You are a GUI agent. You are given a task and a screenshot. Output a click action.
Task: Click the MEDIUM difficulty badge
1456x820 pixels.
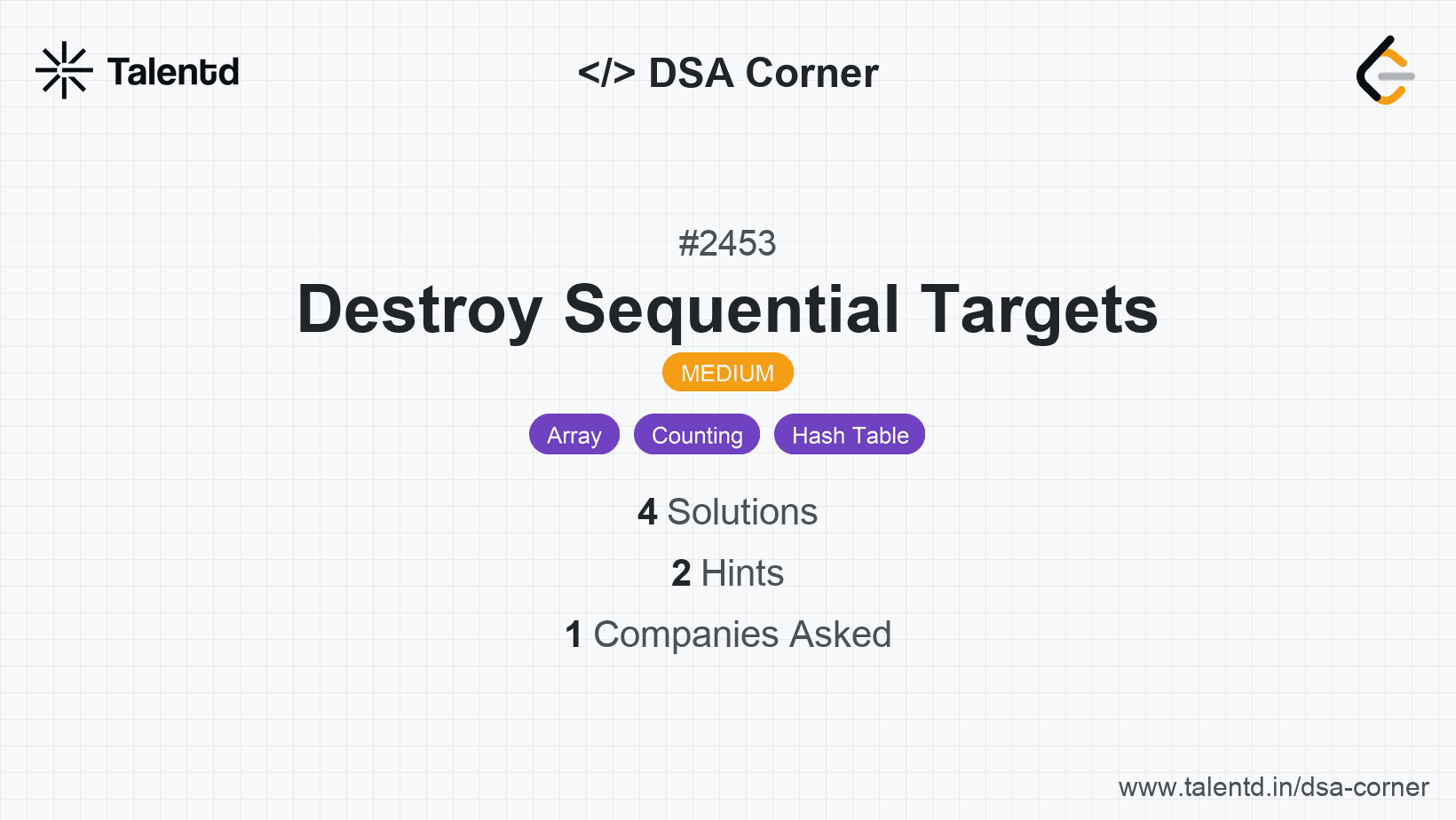point(727,373)
